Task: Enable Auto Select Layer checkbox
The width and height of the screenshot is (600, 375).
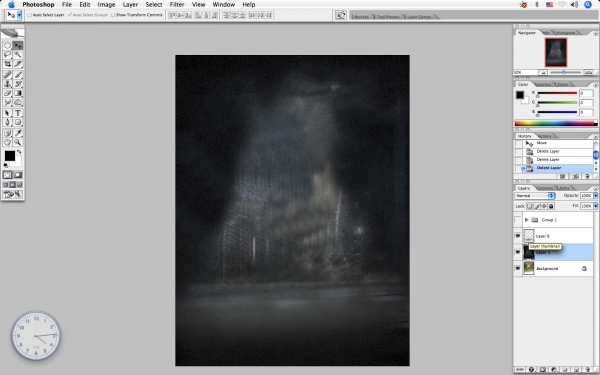Action: tap(29, 15)
